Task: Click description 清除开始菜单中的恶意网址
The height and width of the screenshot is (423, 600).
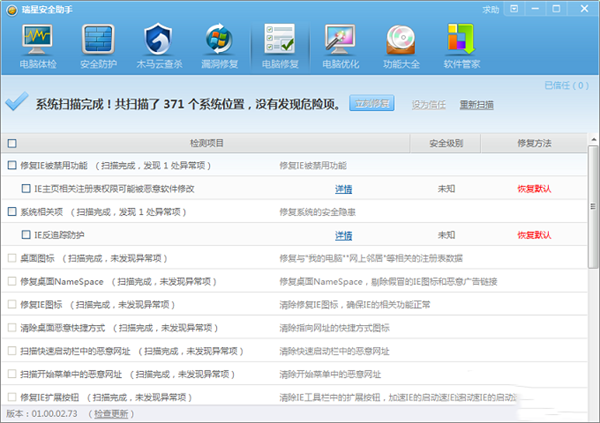Action: 330,374
